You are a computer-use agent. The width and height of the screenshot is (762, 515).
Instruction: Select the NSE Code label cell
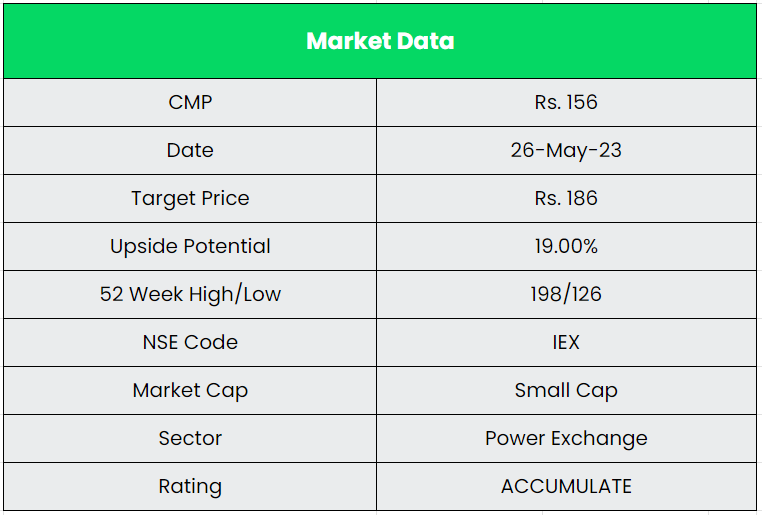point(190,342)
